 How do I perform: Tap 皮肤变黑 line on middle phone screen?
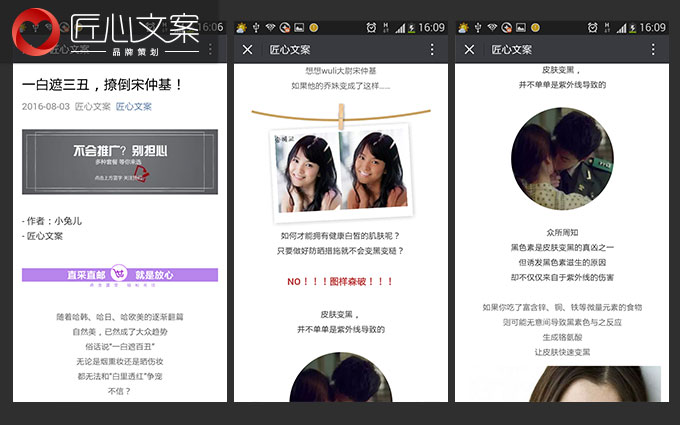[341, 314]
